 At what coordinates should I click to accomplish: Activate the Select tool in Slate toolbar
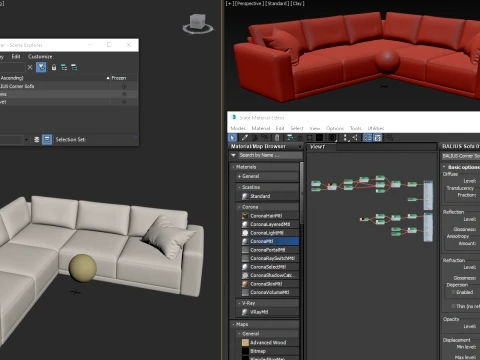232,138
